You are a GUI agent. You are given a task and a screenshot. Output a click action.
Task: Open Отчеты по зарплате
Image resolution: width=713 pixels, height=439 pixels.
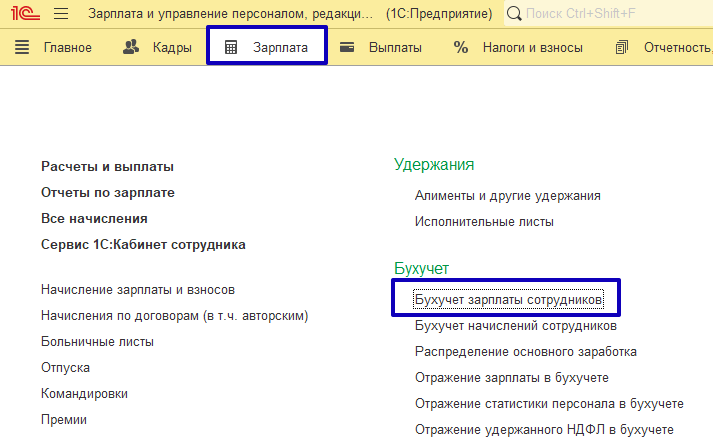(107, 192)
